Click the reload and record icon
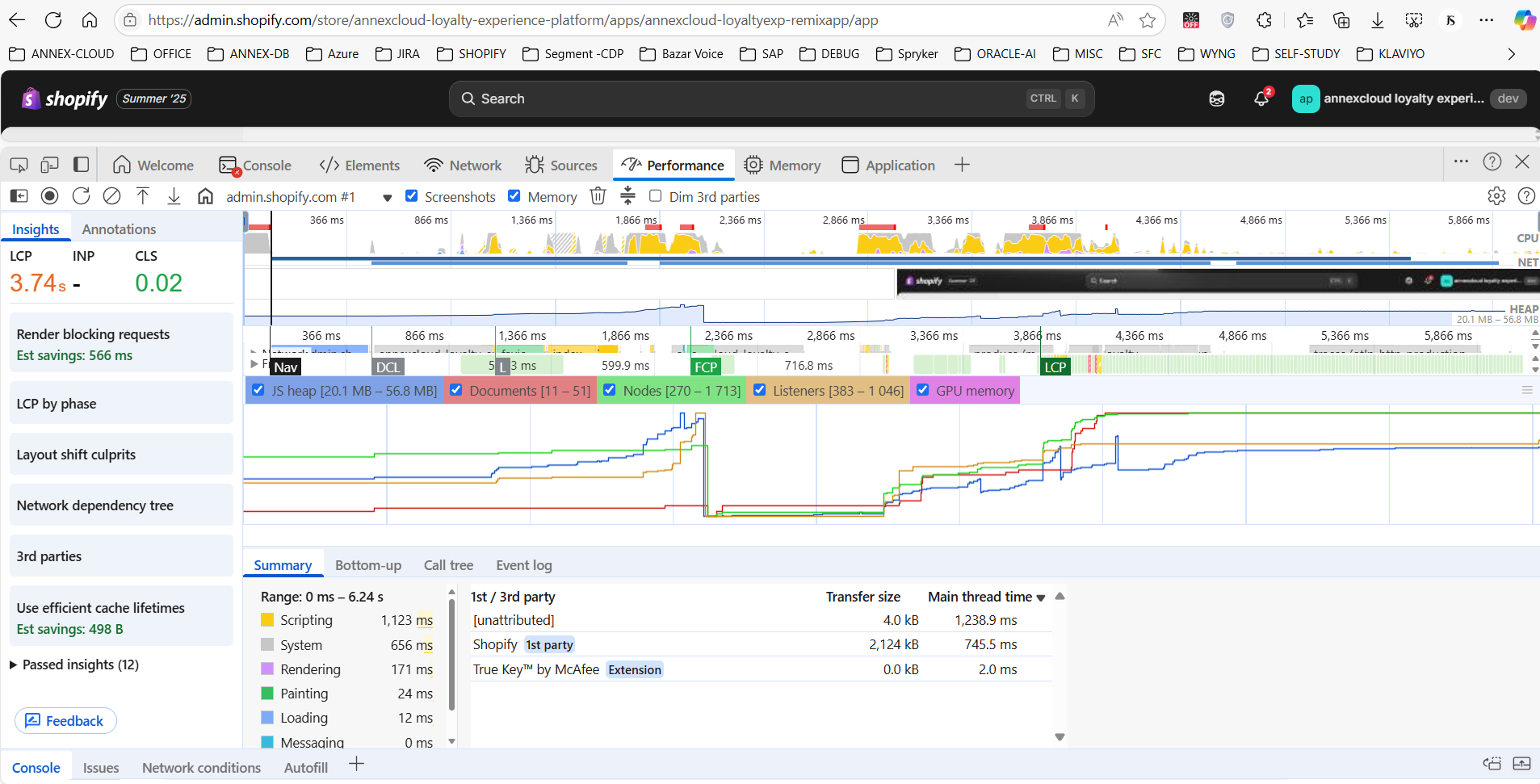Image resolution: width=1540 pixels, height=784 pixels. click(x=81, y=196)
